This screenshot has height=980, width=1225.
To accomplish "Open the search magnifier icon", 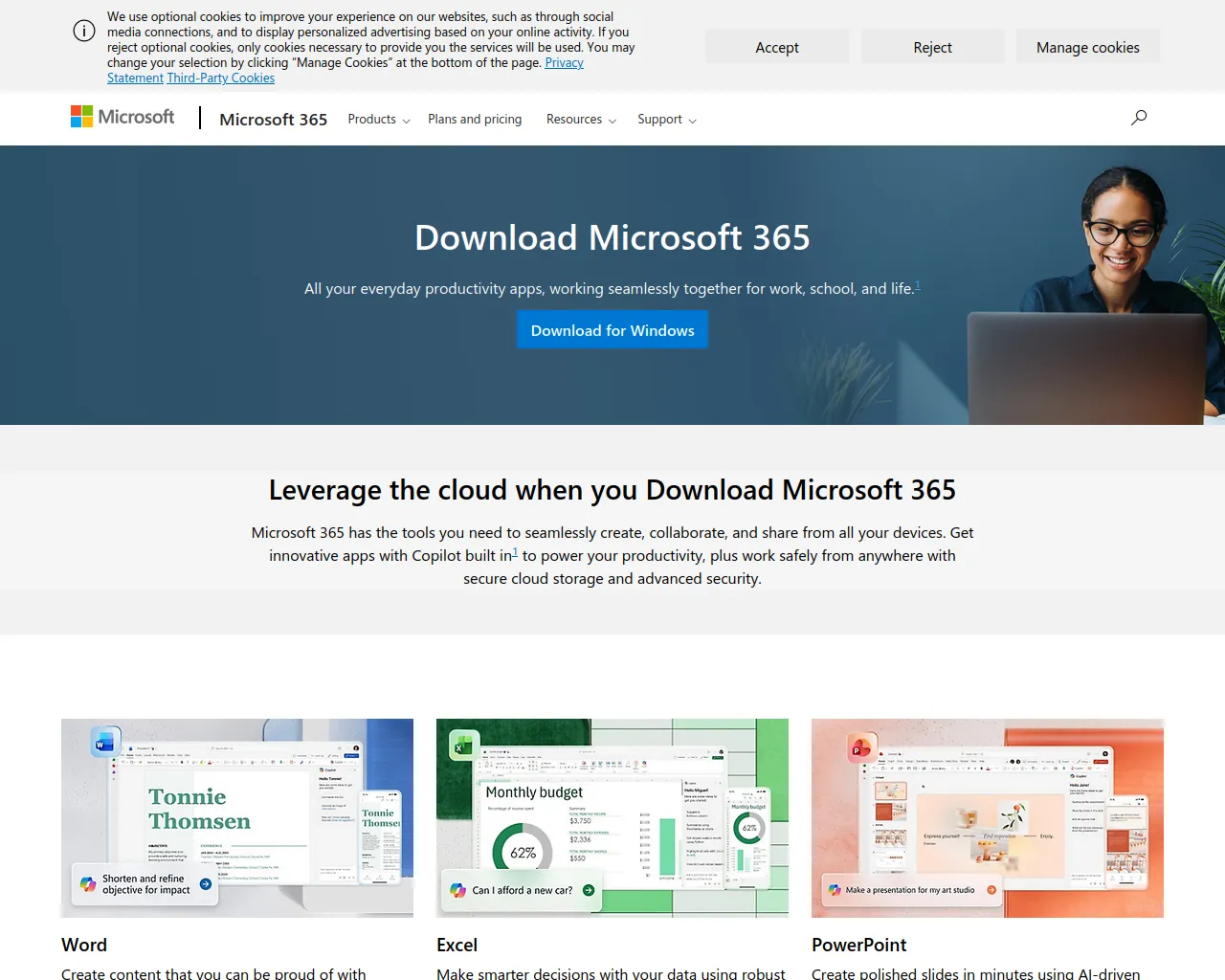I will [1139, 118].
